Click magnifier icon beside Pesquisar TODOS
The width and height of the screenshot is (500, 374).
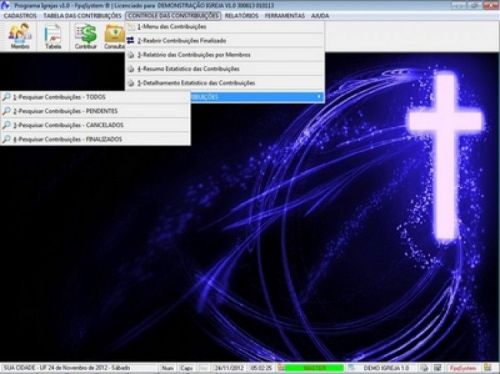click(6, 97)
